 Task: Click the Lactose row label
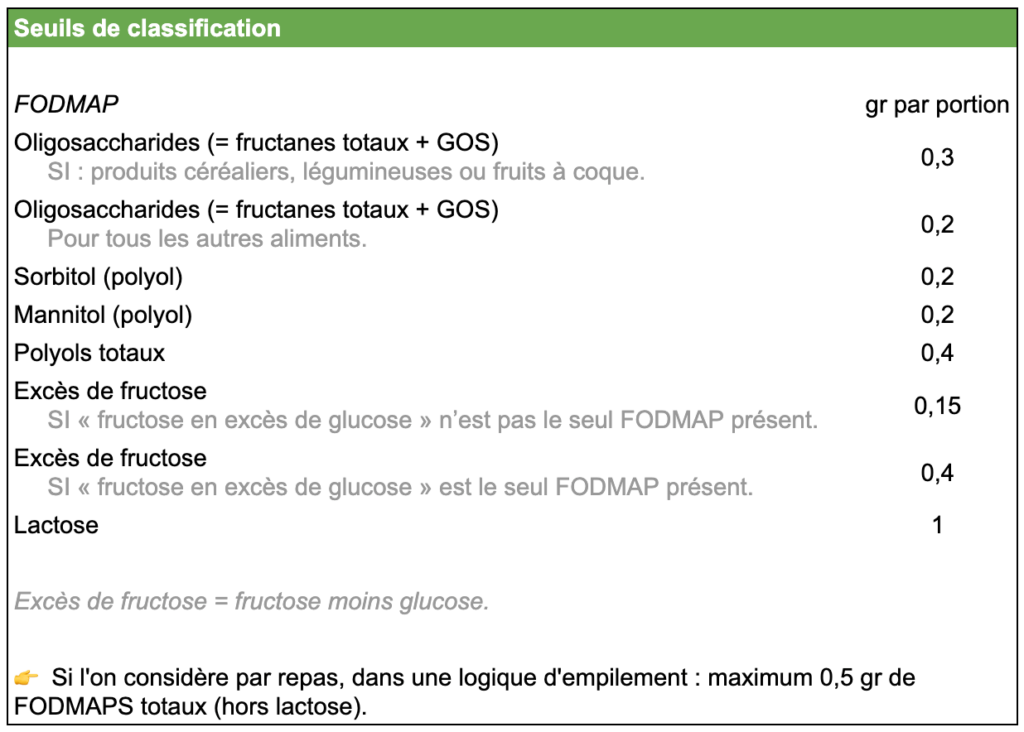pyautogui.click(x=56, y=525)
